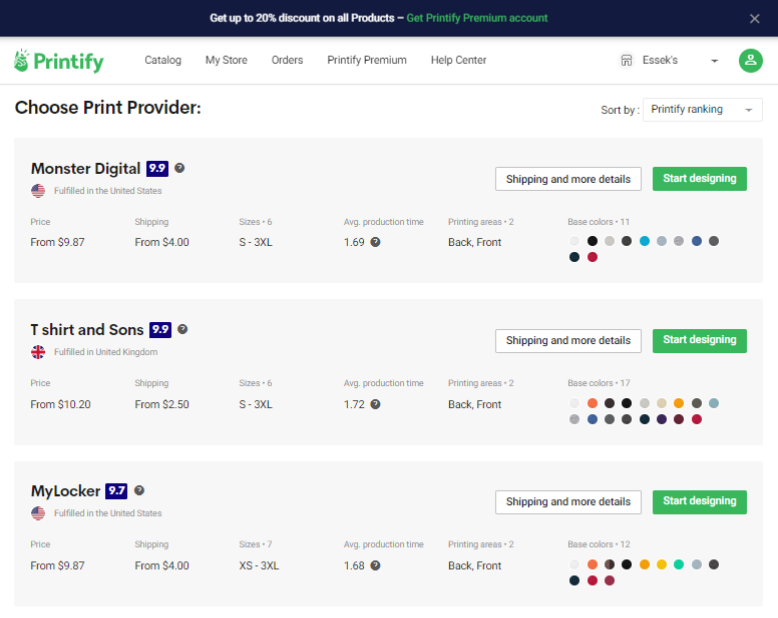Click help icon next to Monster Digital rating
The image size is (778, 618).
(180, 168)
